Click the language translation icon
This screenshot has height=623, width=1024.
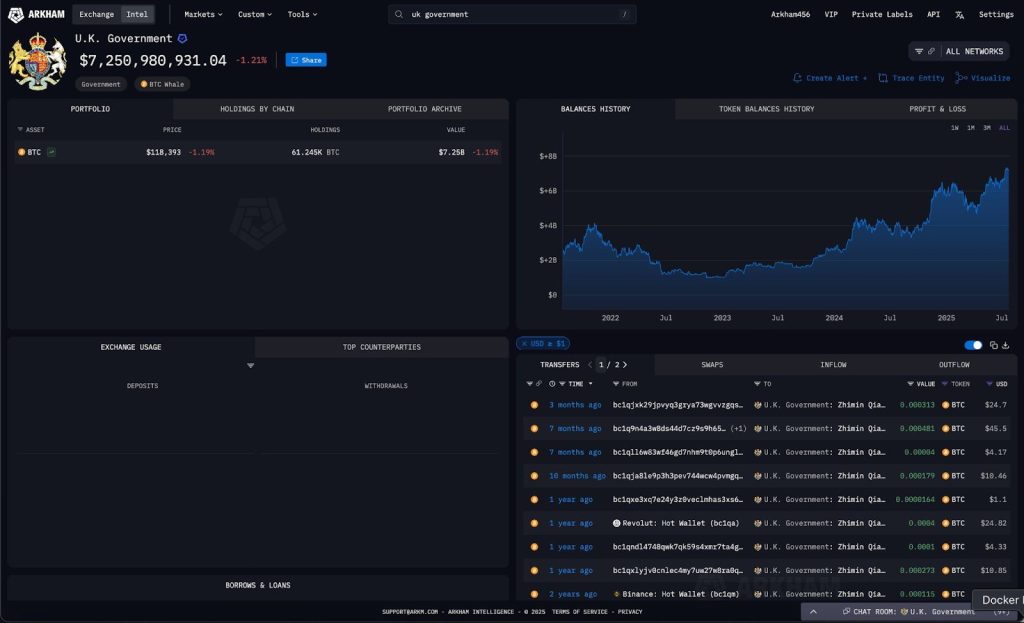[x=959, y=15]
